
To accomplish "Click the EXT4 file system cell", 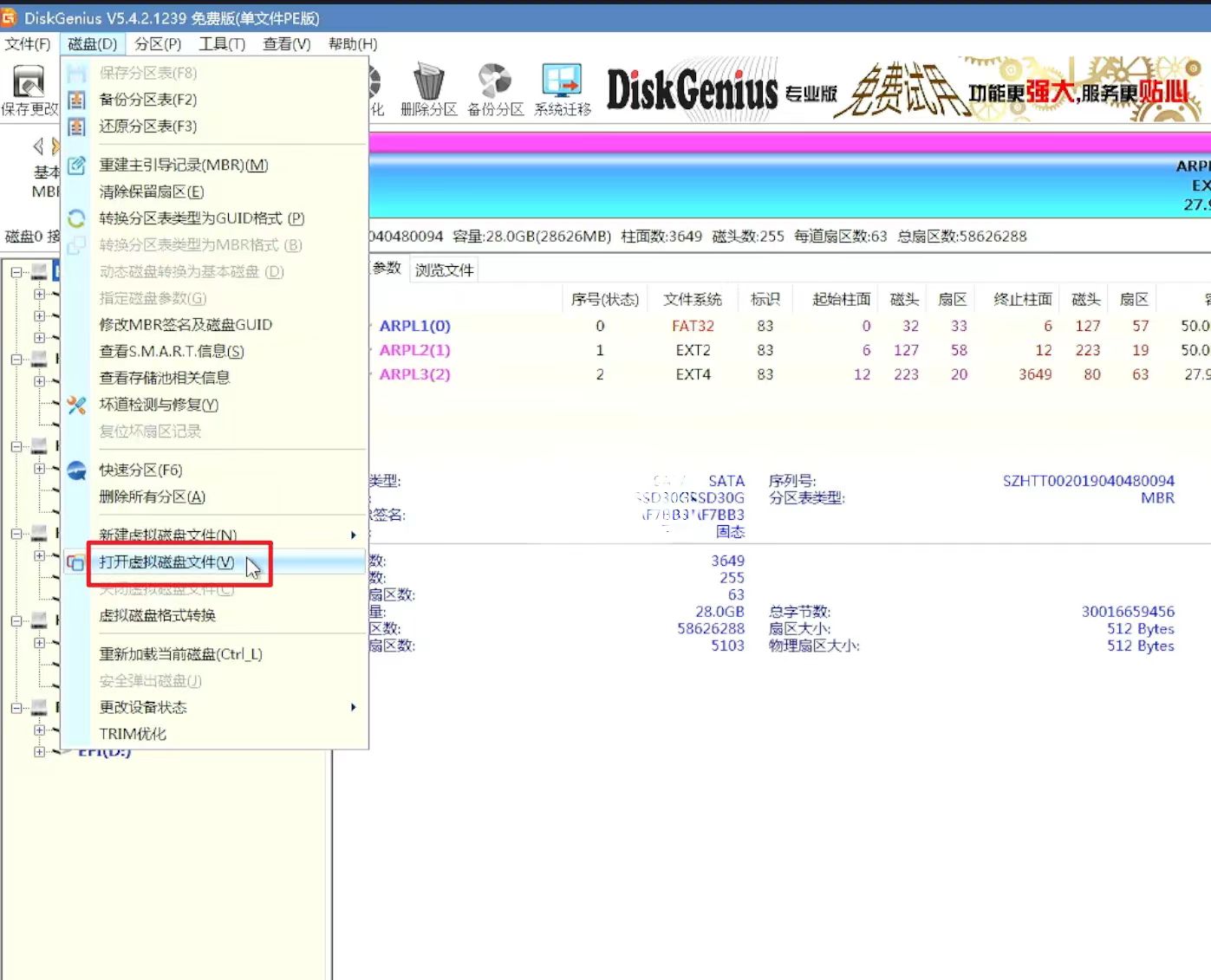I will pos(693,374).
